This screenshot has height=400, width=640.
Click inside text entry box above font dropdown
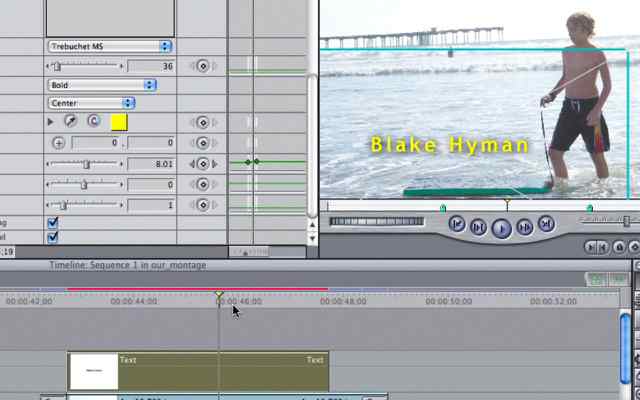coord(110,18)
